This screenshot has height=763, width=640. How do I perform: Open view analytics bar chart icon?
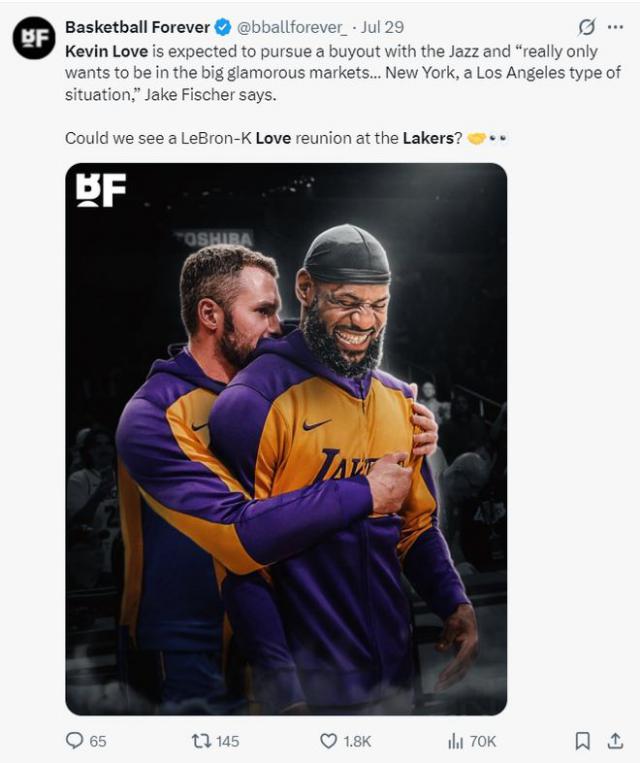pyautogui.click(x=455, y=741)
